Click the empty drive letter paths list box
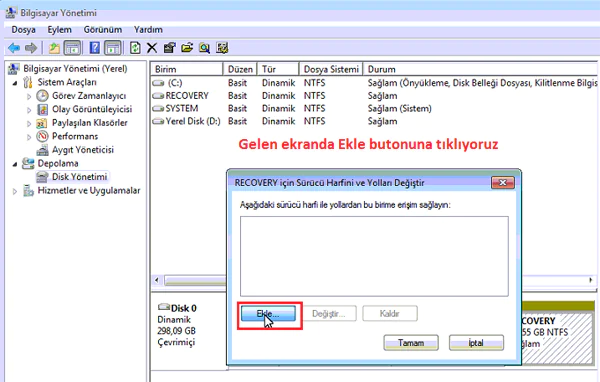 [374, 256]
